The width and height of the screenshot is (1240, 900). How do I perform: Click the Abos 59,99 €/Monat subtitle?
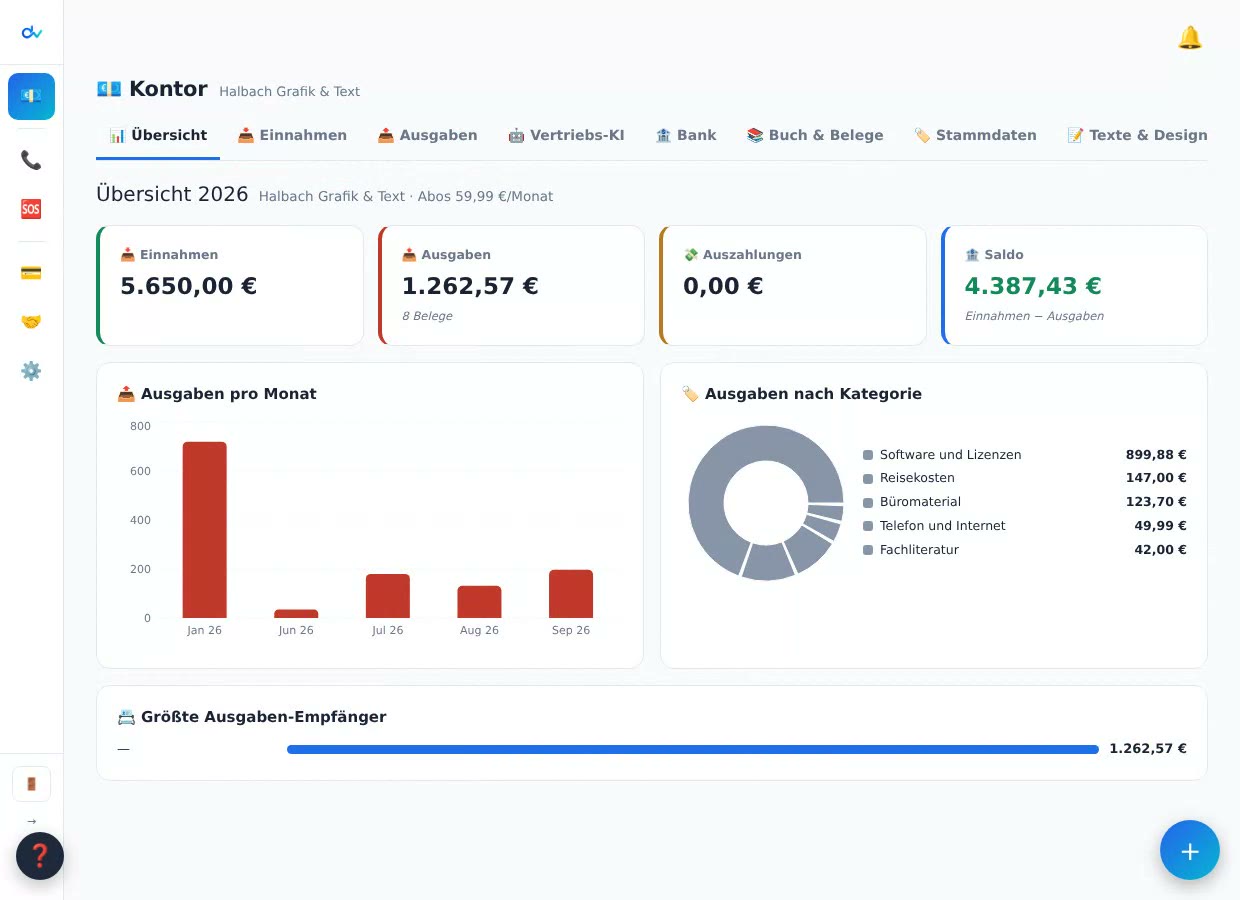(x=485, y=196)
